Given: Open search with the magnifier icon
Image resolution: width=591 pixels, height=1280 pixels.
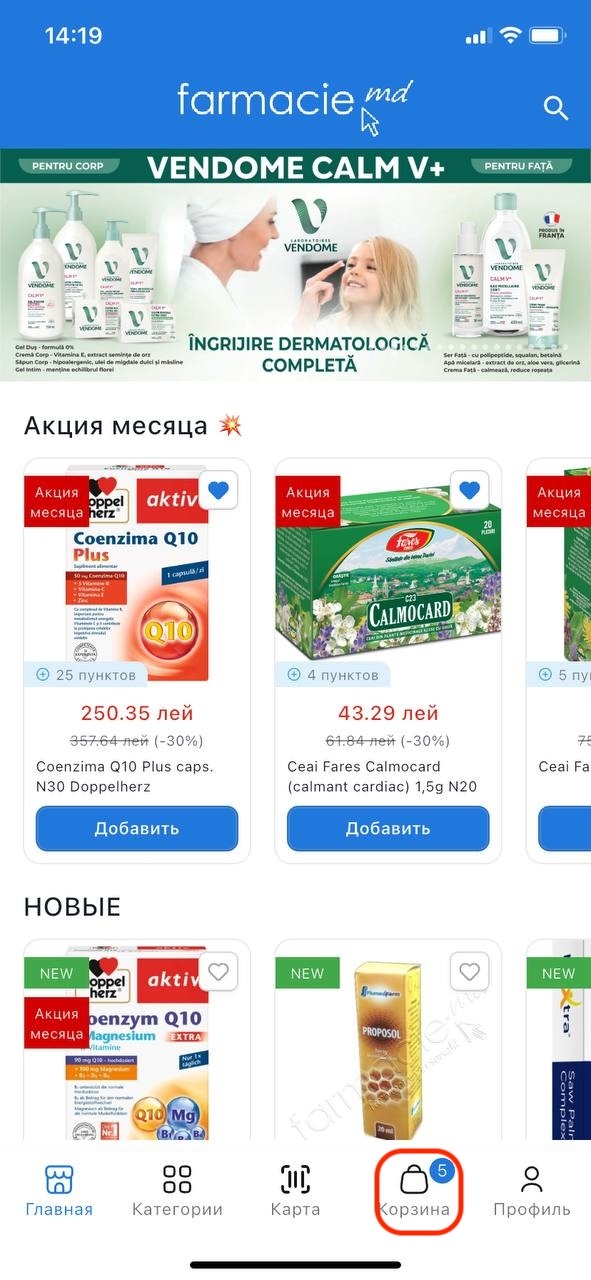Looking at the screenshot, I should (555, 108).
